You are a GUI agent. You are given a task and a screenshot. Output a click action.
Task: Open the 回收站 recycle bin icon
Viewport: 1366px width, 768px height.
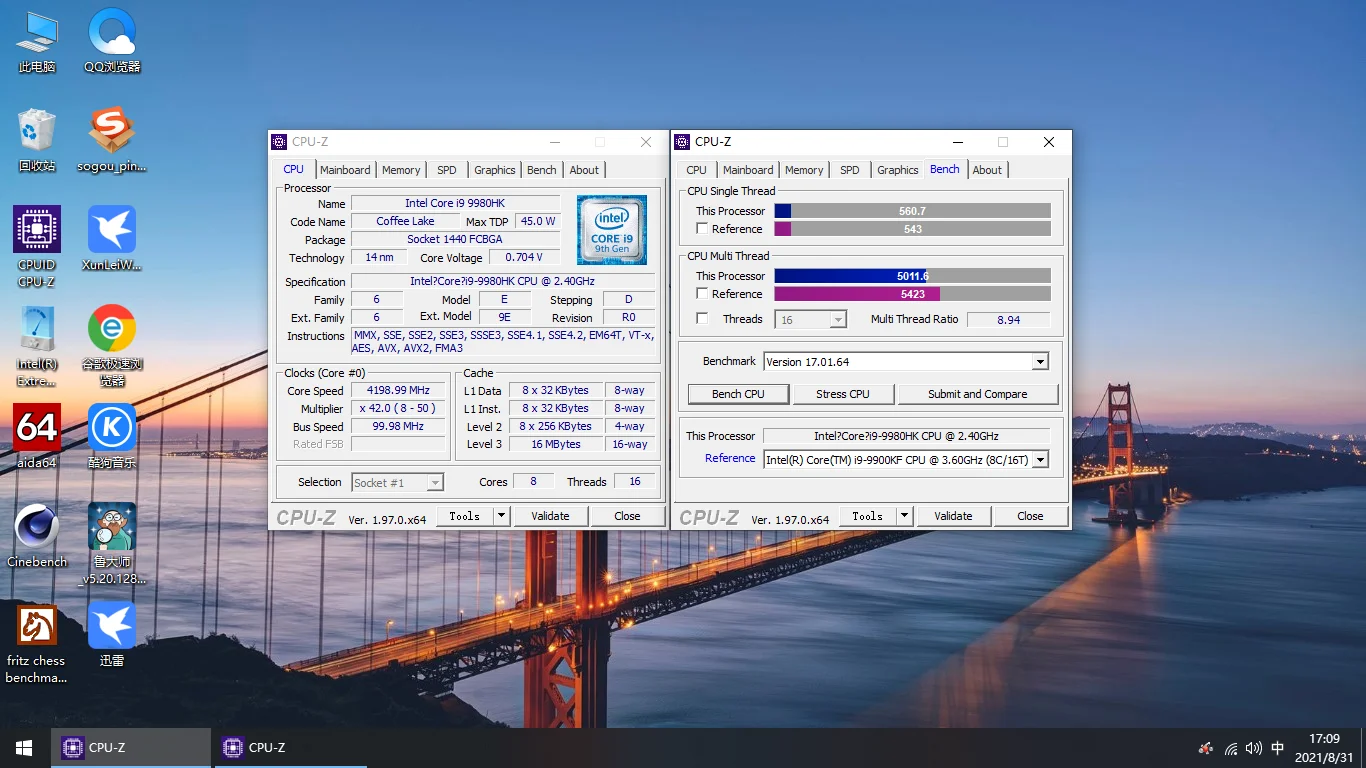point(37,141)
